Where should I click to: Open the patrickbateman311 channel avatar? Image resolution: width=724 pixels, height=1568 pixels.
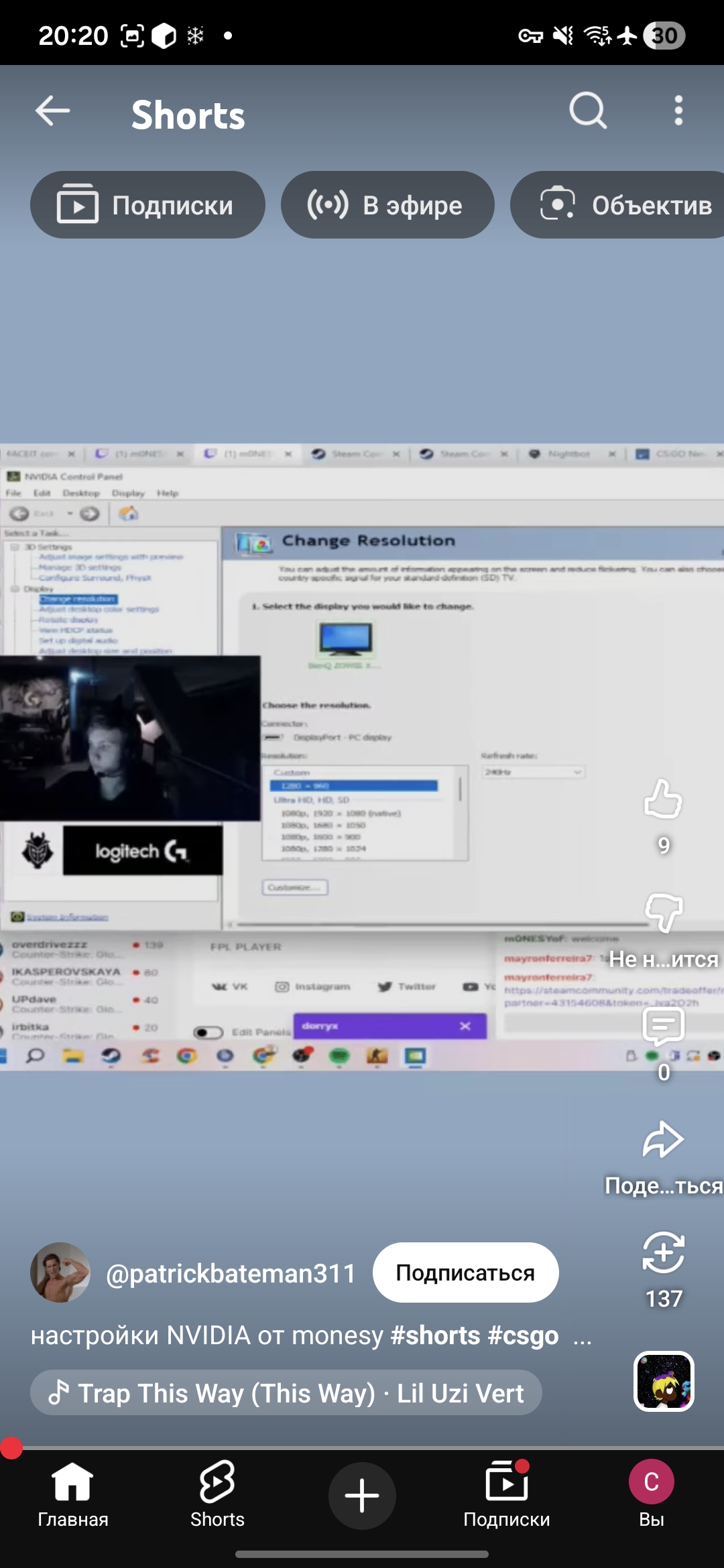click(x=60, y=1272)
